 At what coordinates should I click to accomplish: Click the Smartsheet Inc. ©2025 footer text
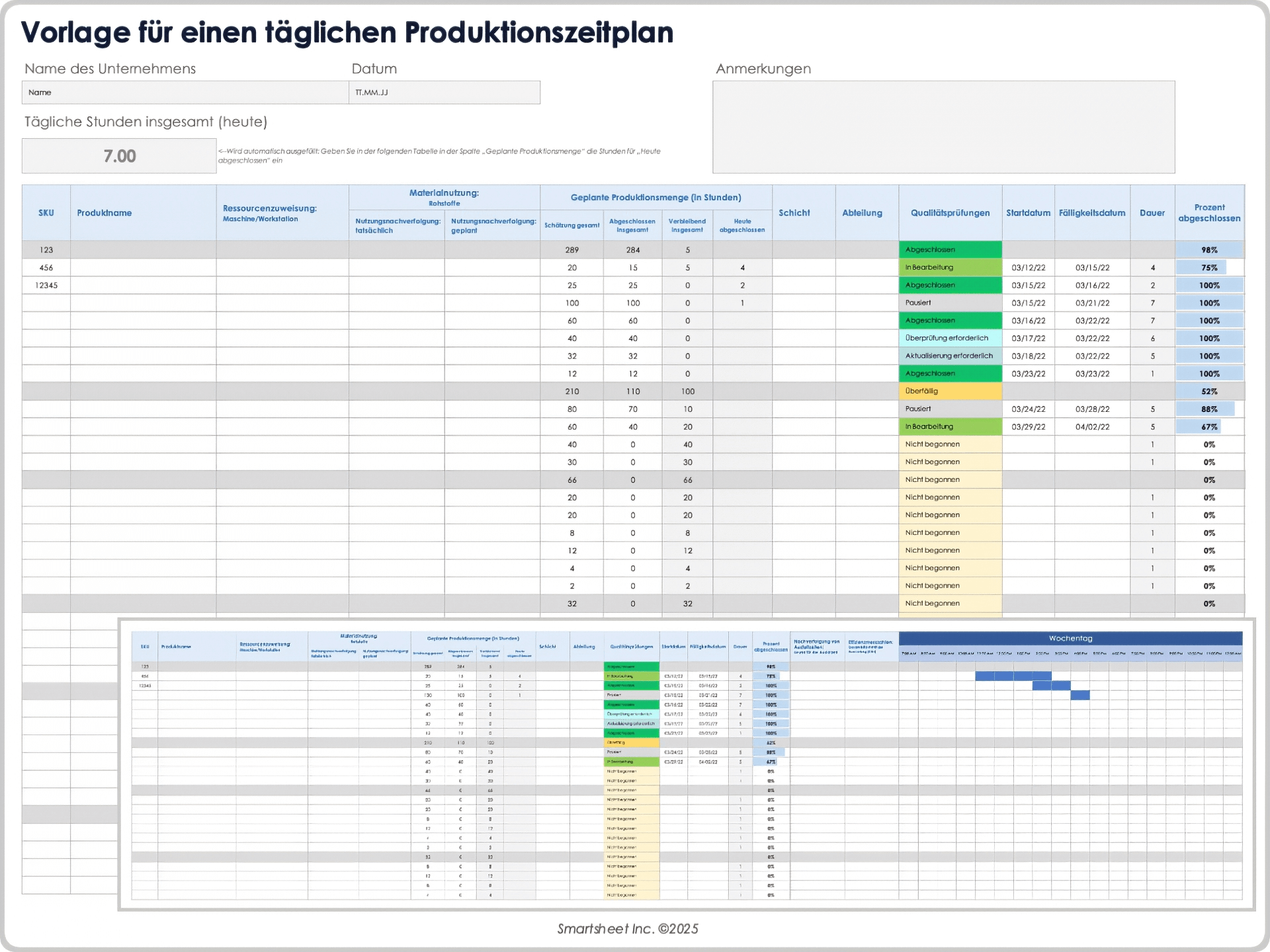tap(626, 928)
